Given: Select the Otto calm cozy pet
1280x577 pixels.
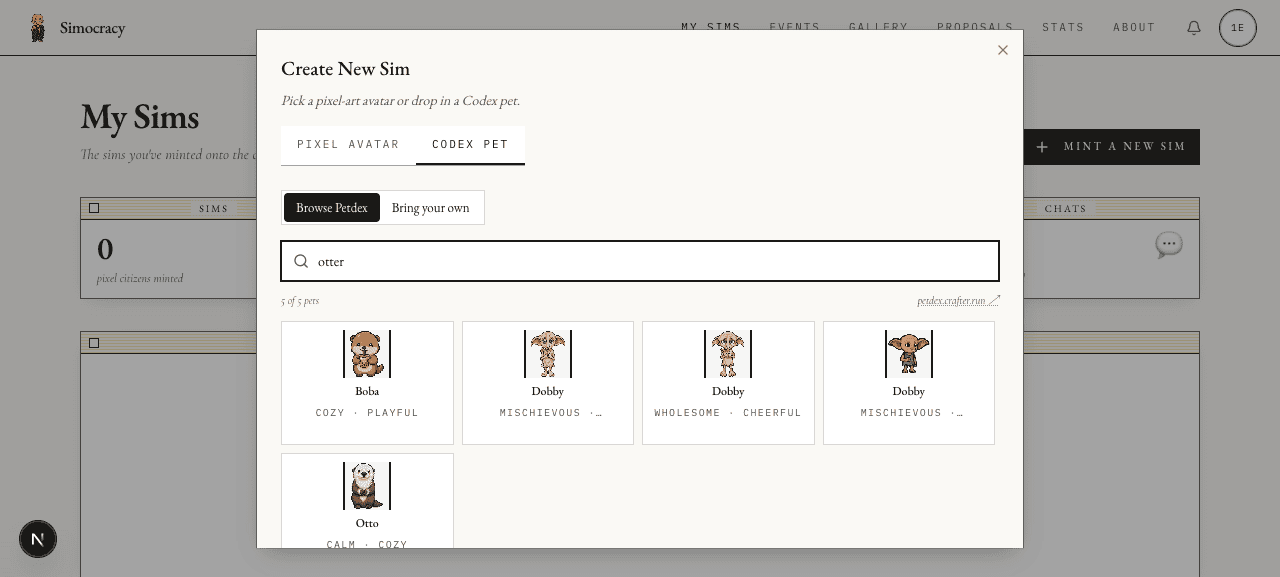Looking at the screenshot, I should tap(367, 501).
